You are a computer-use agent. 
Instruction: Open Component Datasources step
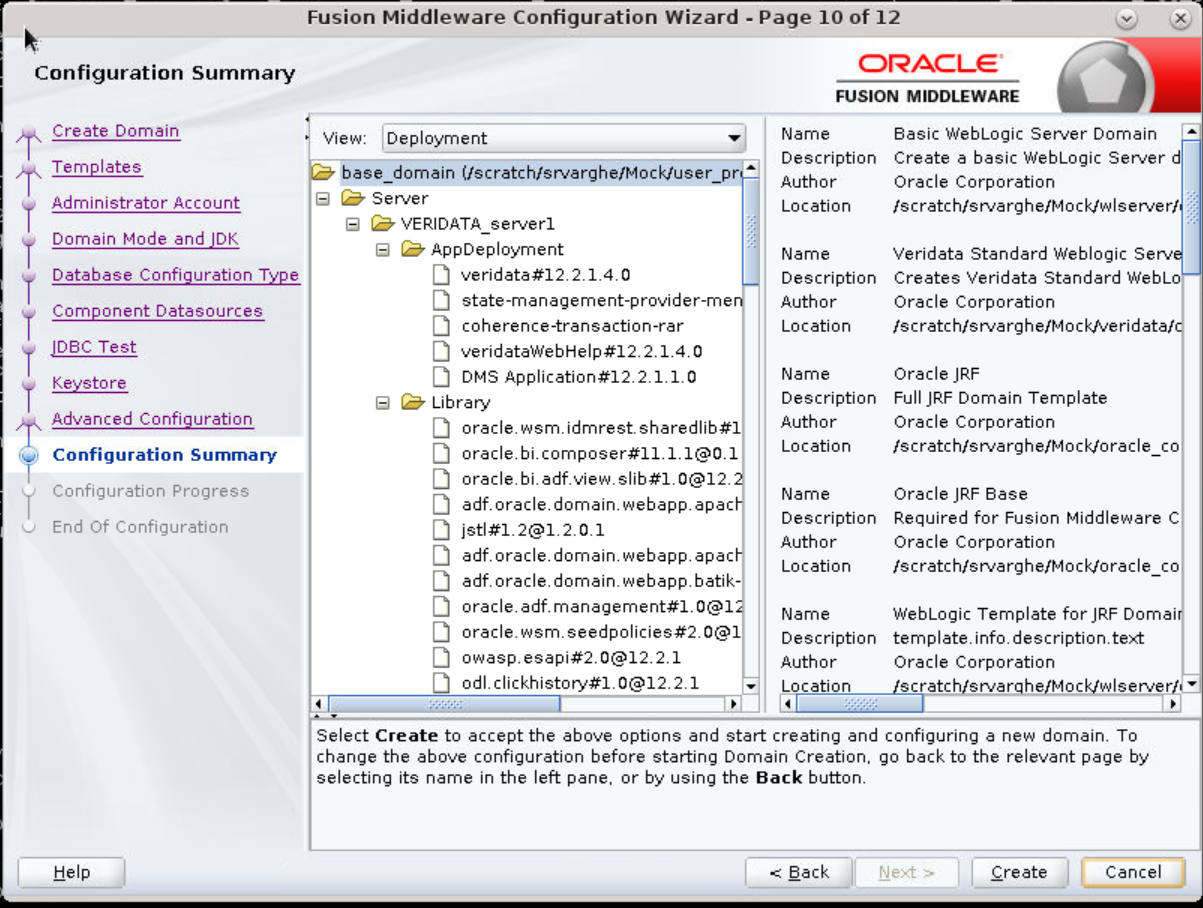157,311
